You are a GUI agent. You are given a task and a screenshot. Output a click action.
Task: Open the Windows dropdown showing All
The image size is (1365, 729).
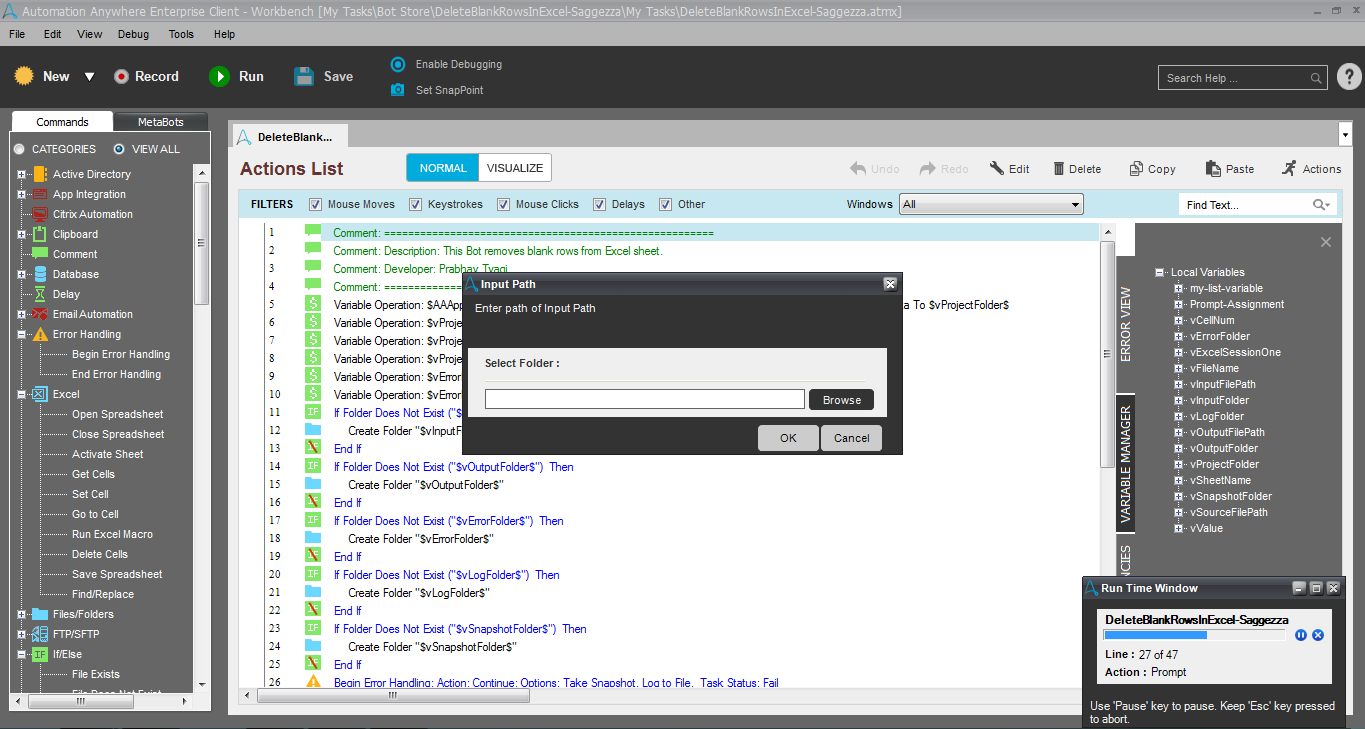[x=991, y=204]
